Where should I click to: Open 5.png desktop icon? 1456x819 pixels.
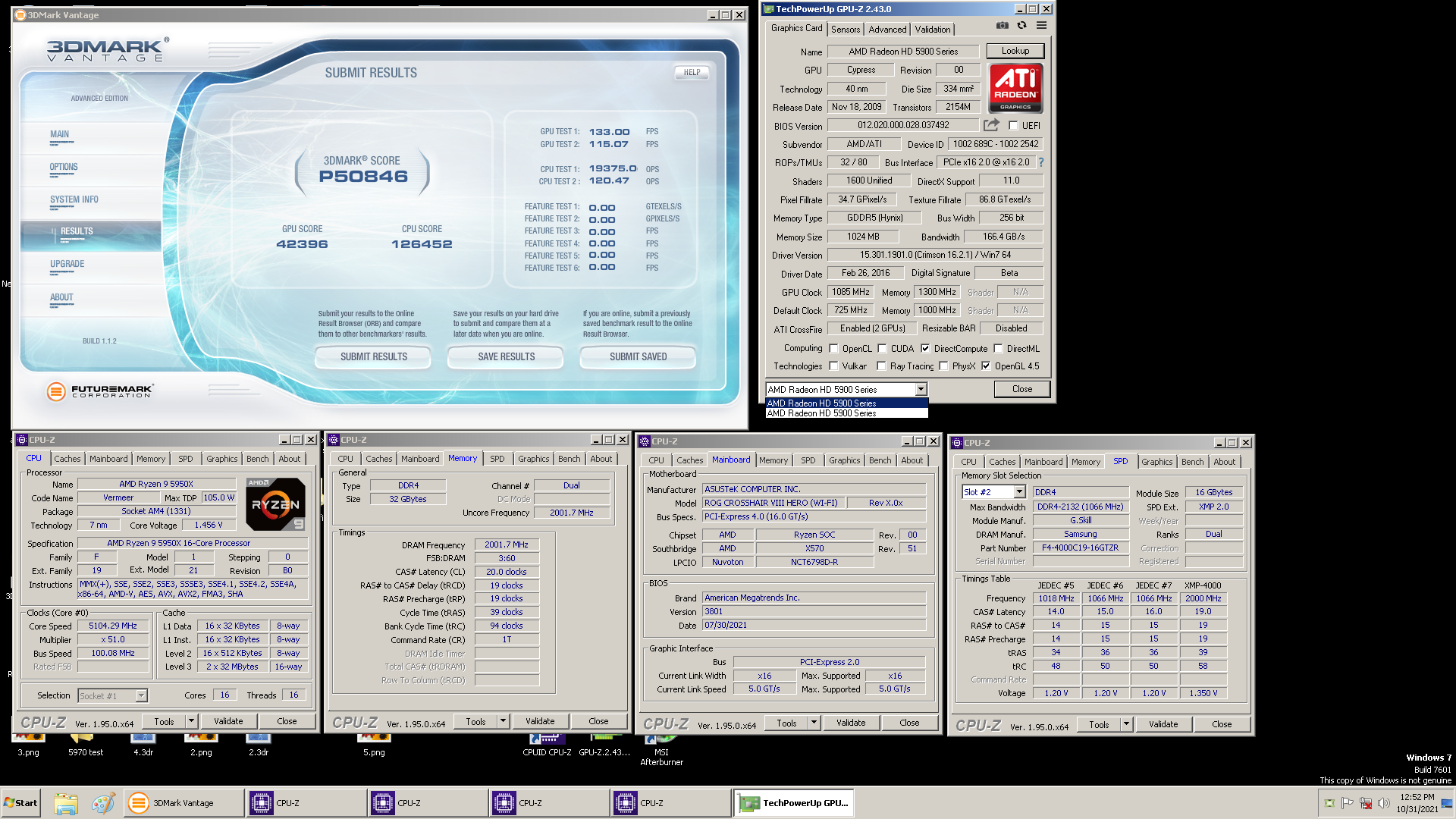coord(374,745)
